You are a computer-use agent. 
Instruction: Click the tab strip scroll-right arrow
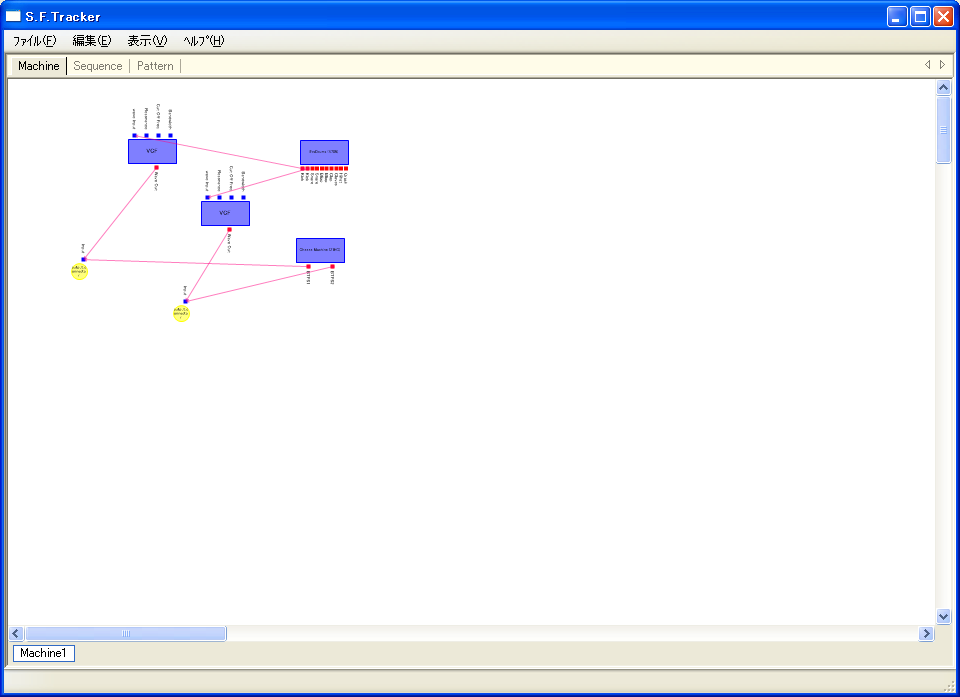pyautogui.click(x=942, y=65)
